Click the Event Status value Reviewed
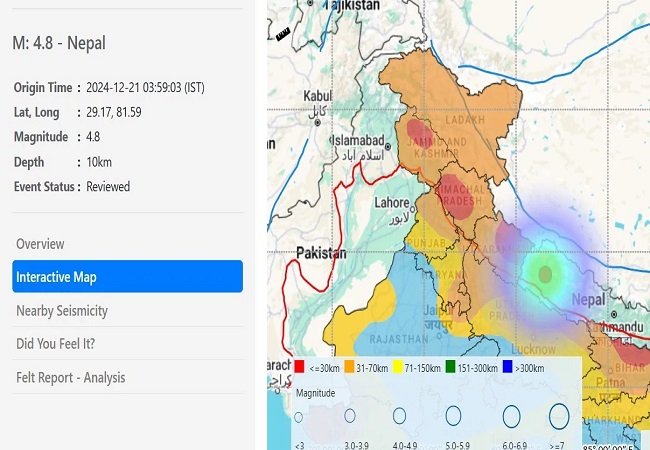This screenshot has height=450, width=650. tap(108, 186)
